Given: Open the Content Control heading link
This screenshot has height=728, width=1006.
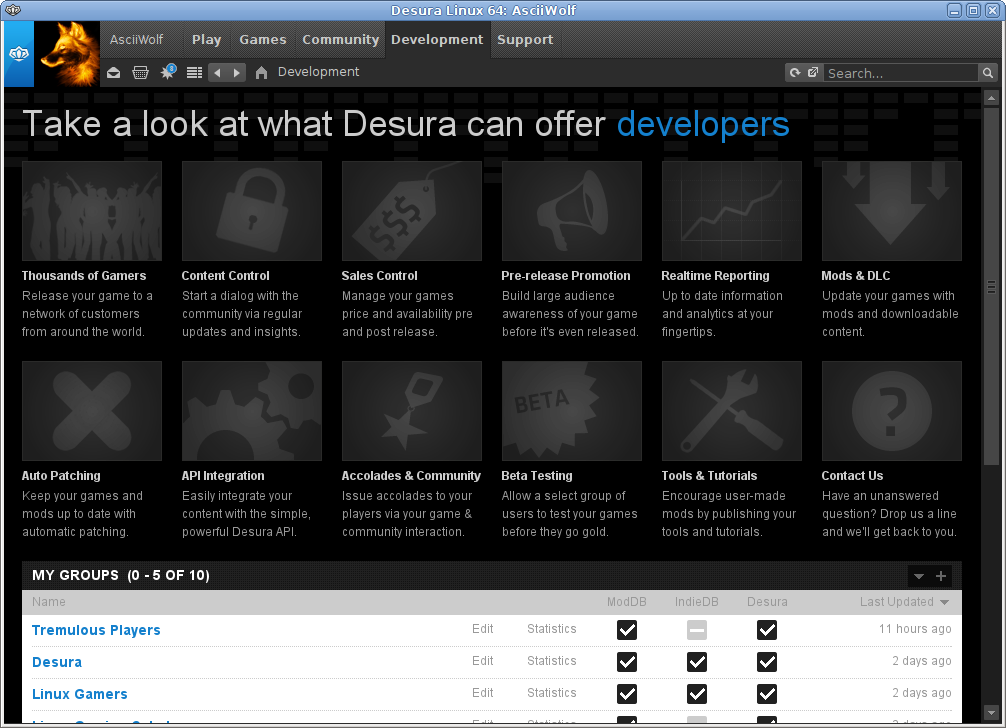Looking at the screenshot, I should [225, 276].
